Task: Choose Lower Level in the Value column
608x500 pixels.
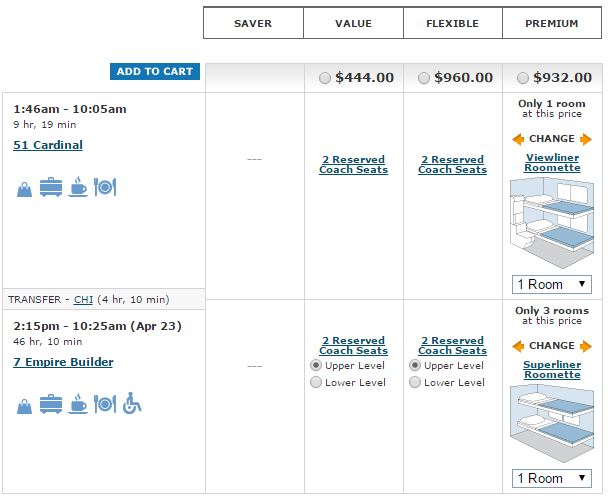Action: [317, 382]
